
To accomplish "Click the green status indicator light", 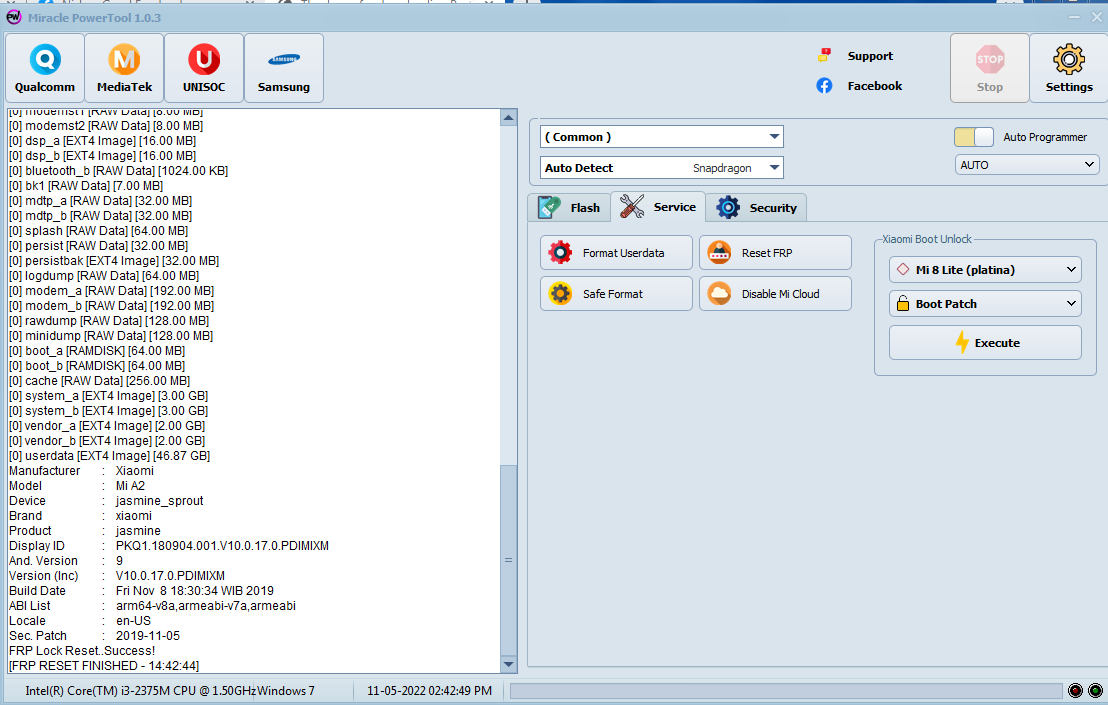I will coord(1095,690).
